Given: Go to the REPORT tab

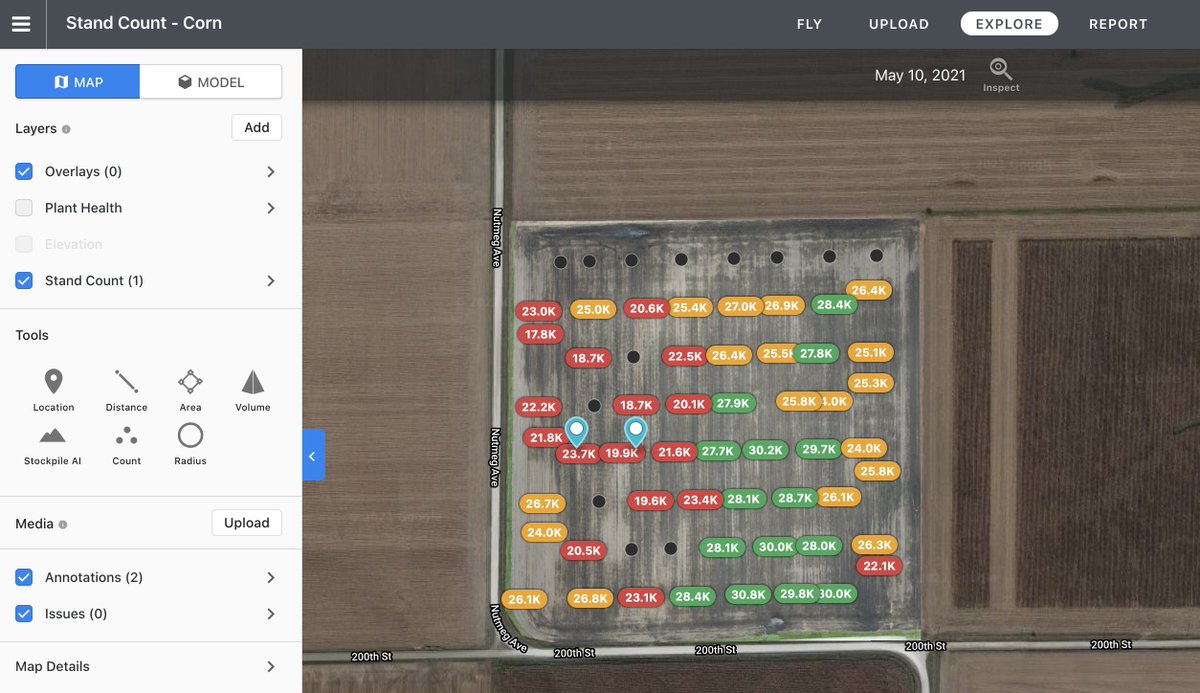Looking at the screenshot, I should click(1118, 24).
